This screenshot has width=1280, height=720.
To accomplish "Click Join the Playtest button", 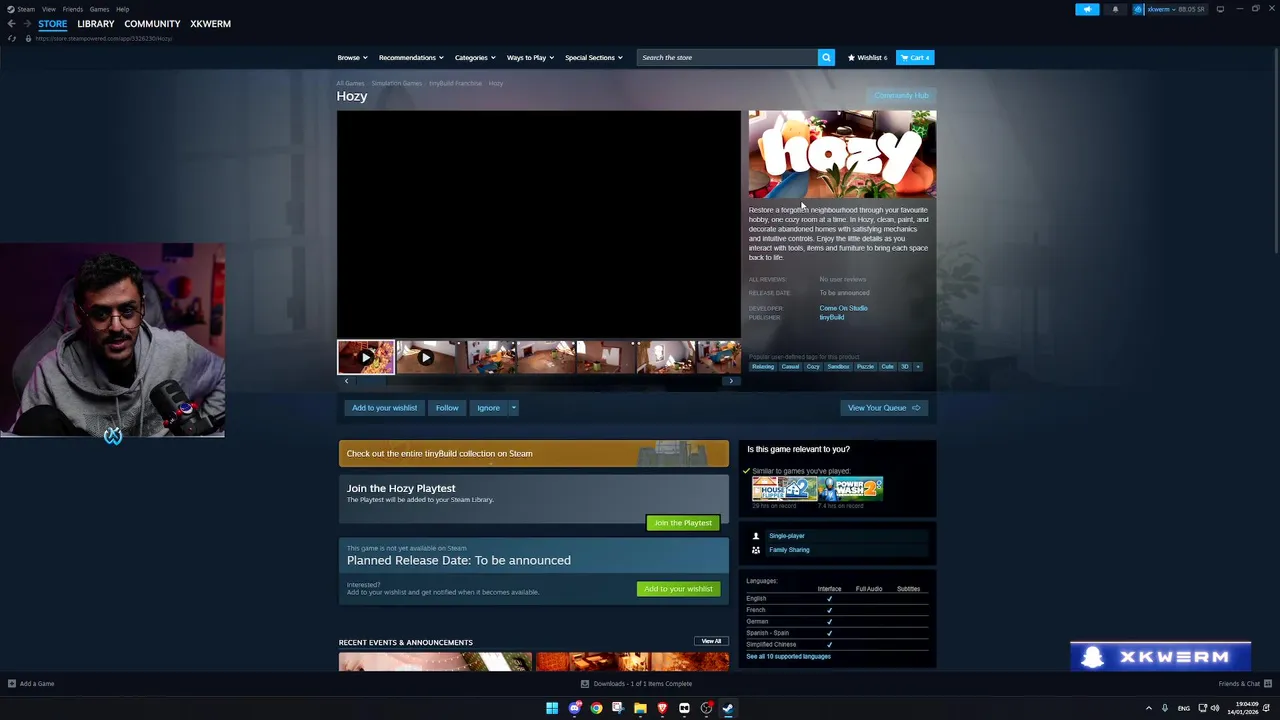I will pos(683,523).
